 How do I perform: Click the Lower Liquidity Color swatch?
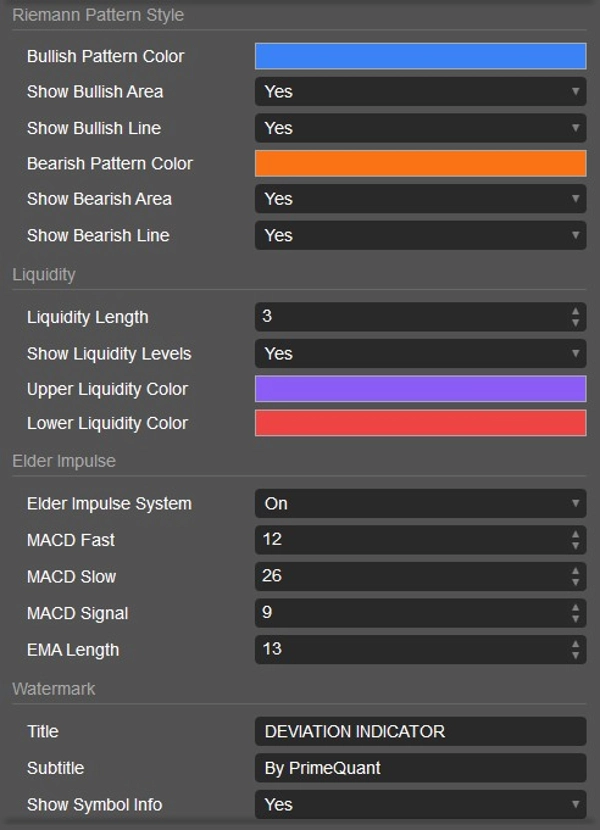pyautogui.click(x=420, y=423)
